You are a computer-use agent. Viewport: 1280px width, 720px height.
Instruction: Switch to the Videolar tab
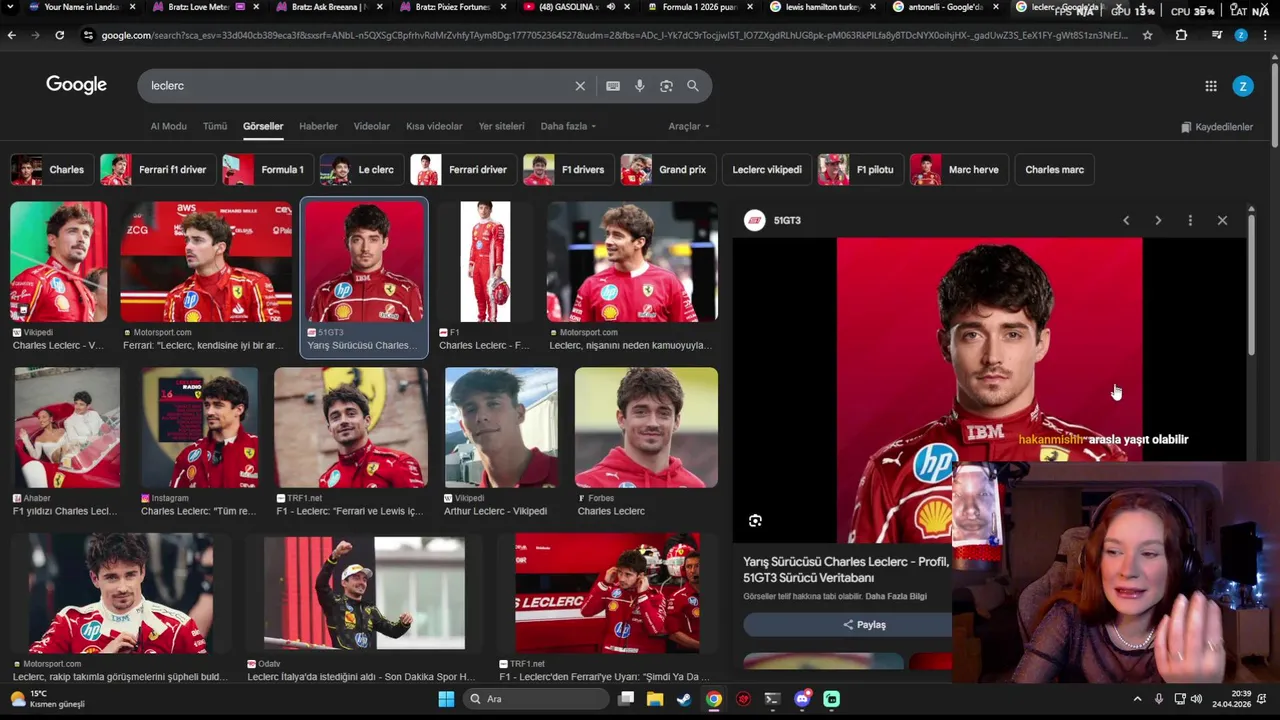372,126
